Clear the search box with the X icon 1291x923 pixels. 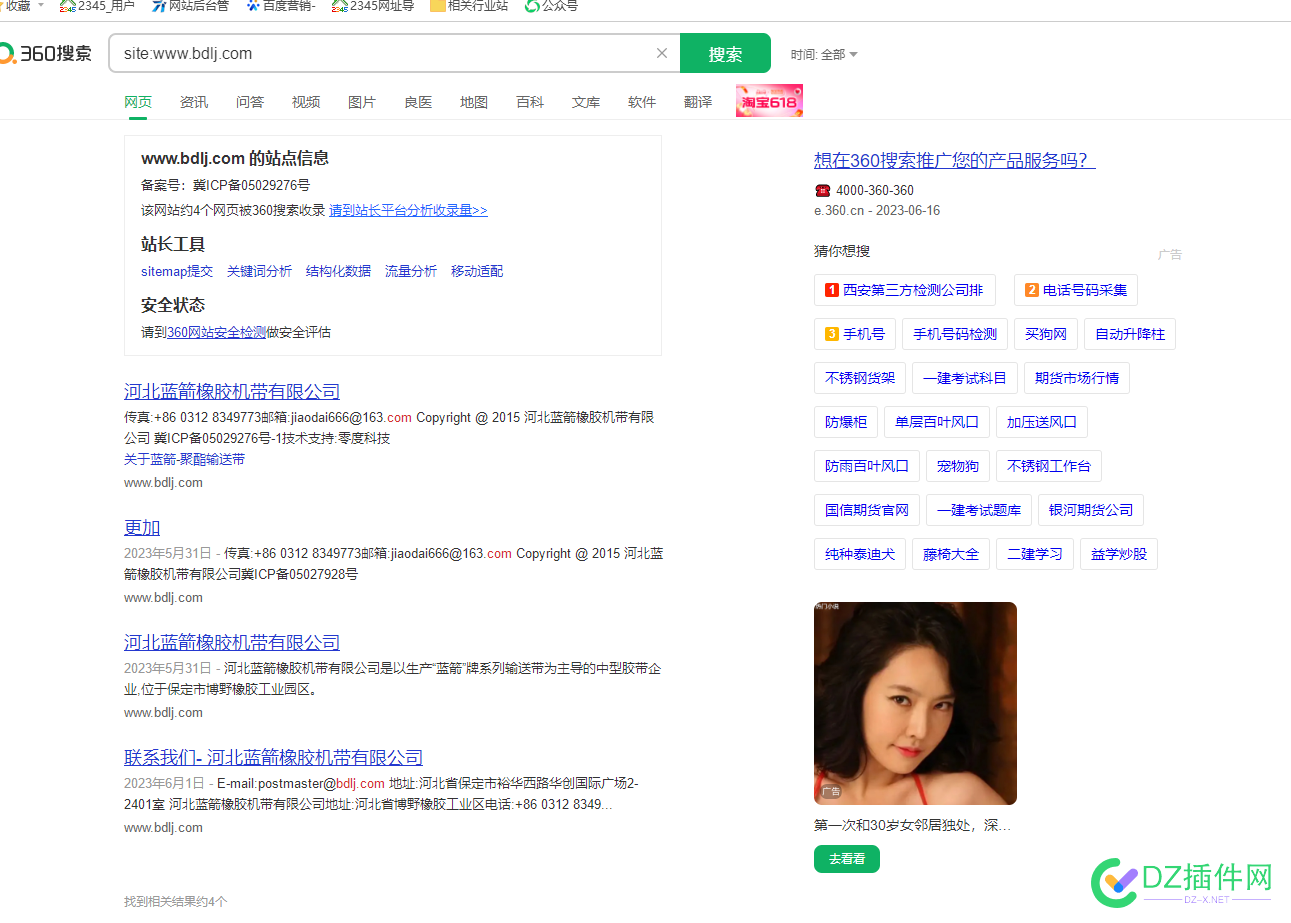tap(662, 53)
